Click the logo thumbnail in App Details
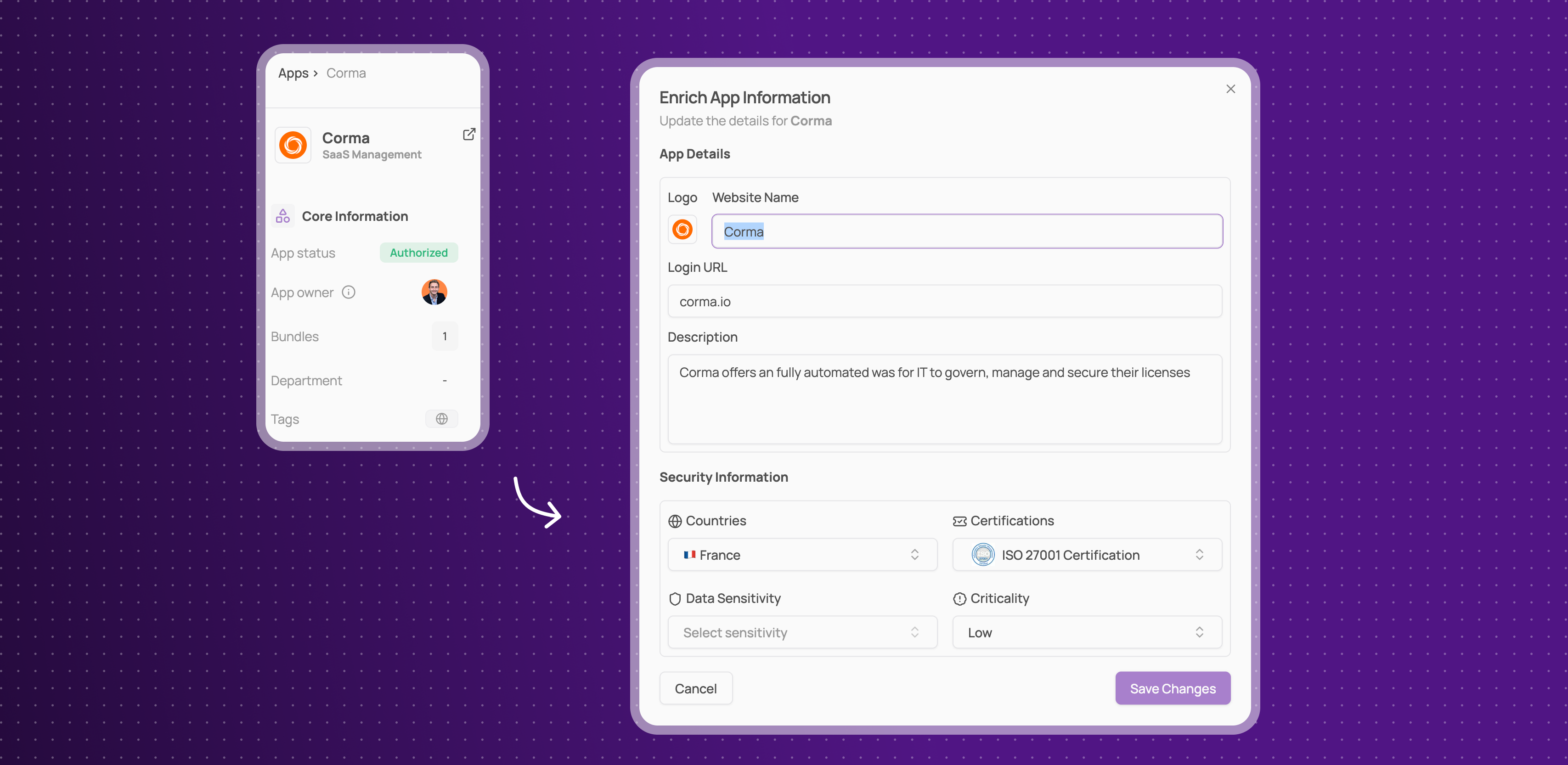Screen dimensions: 1568x765 coord(682,230)
